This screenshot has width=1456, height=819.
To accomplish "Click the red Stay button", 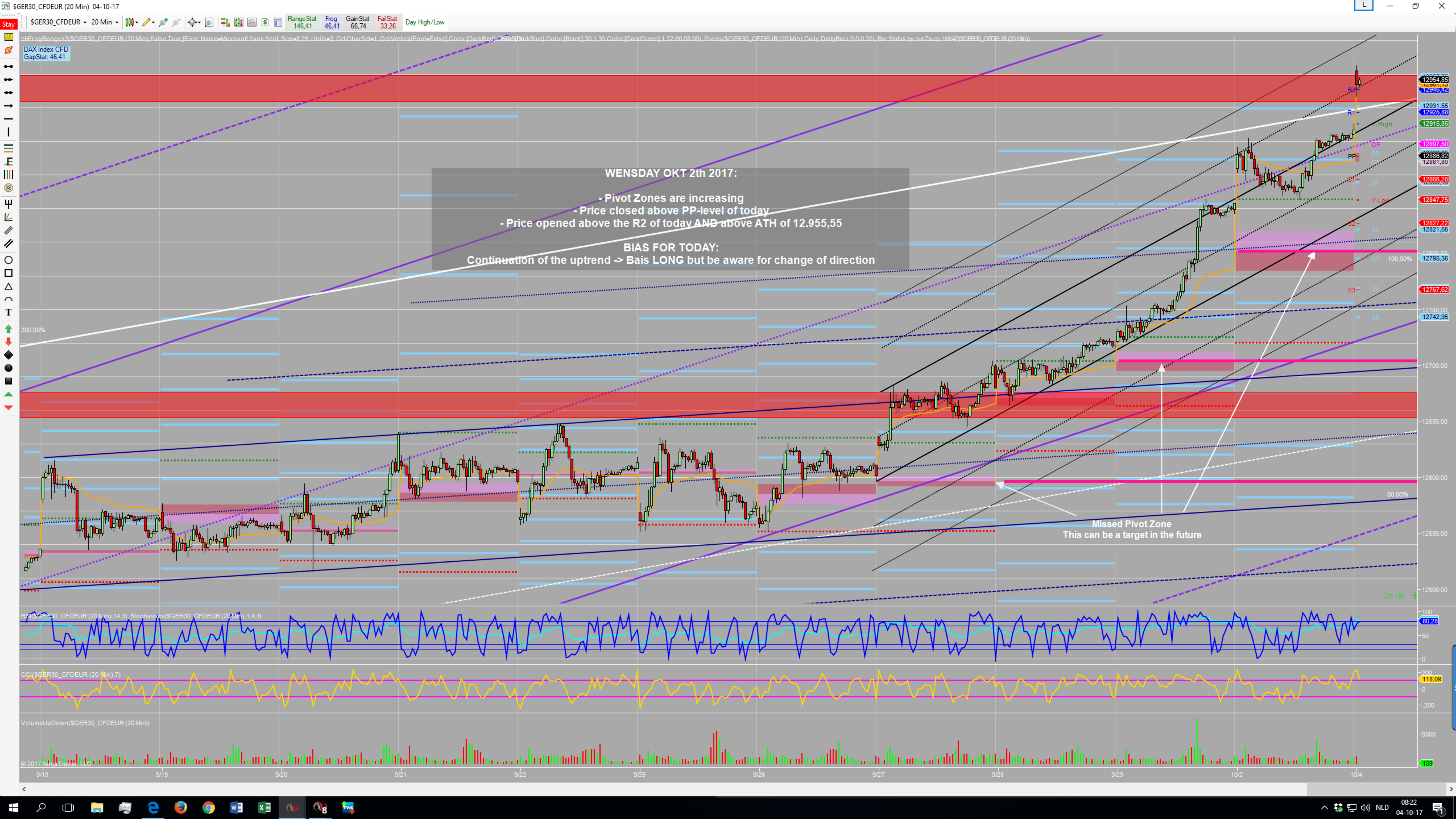I will (x=9, y=24).
